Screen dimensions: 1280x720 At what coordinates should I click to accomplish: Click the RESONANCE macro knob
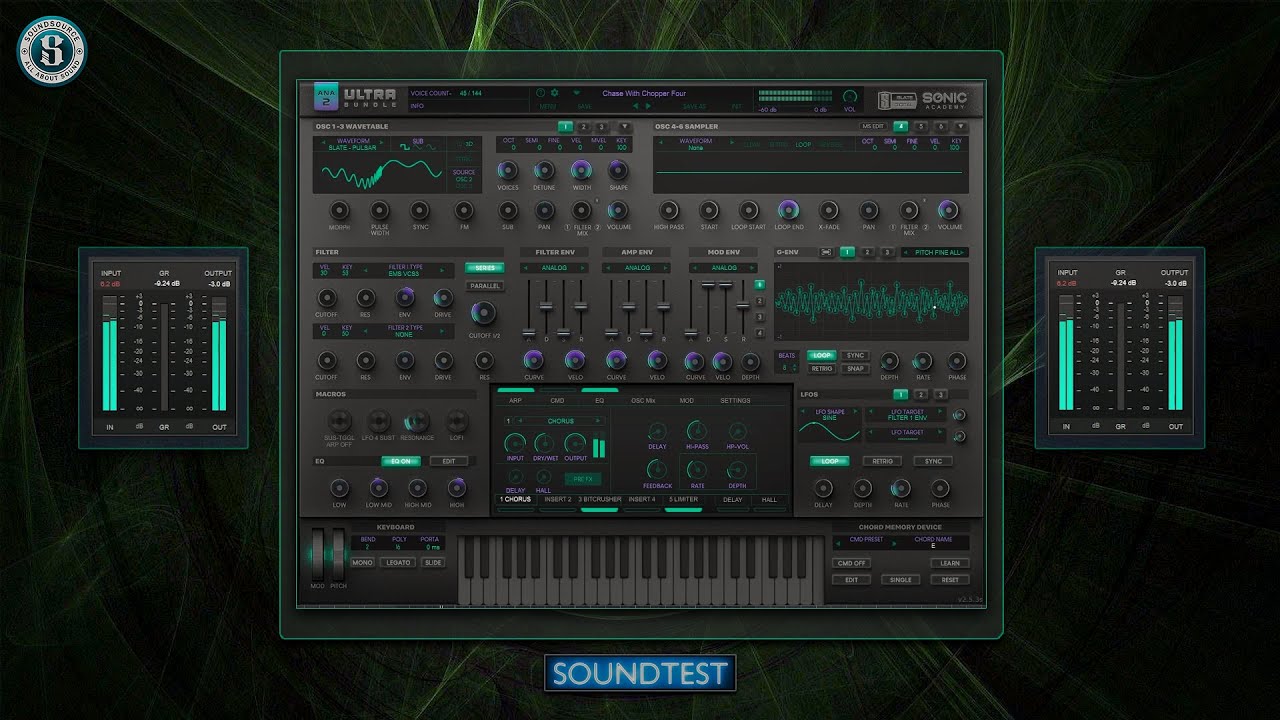(417, 421)
